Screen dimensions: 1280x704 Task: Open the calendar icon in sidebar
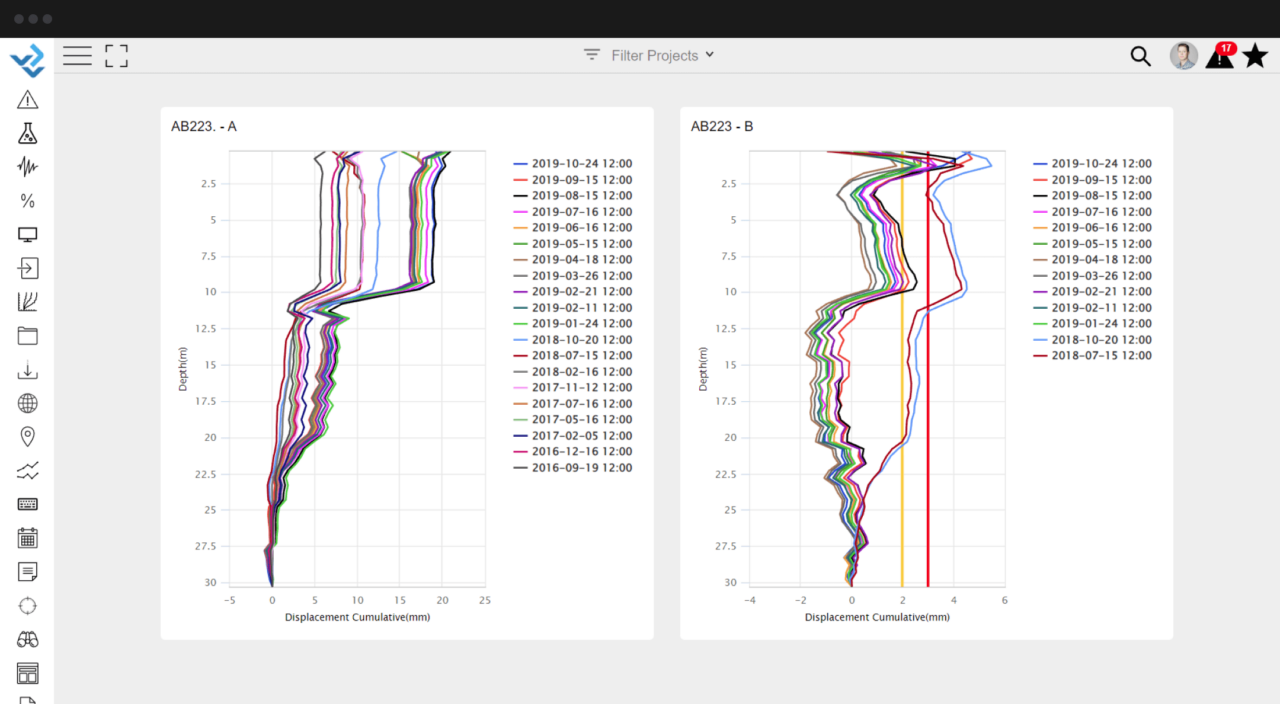pyautogui.click(x=28, y=538)
